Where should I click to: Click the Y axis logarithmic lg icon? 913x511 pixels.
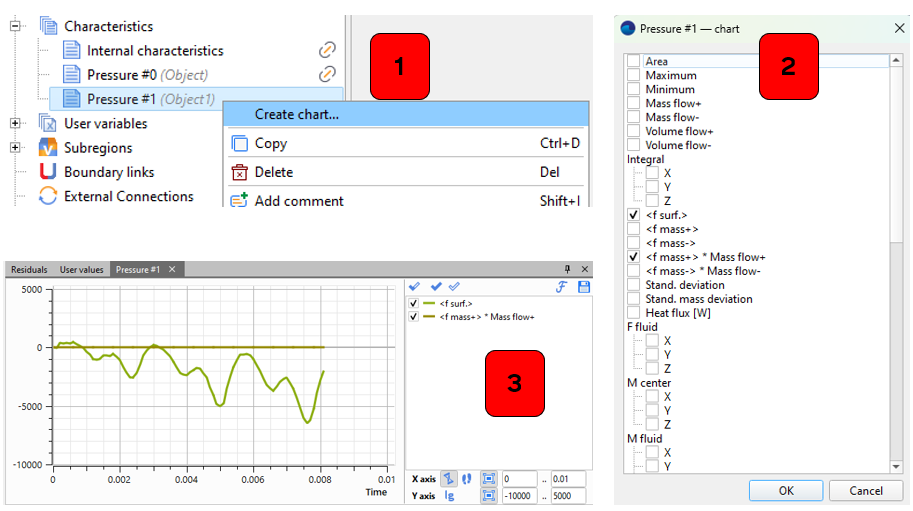coord(449,495)
